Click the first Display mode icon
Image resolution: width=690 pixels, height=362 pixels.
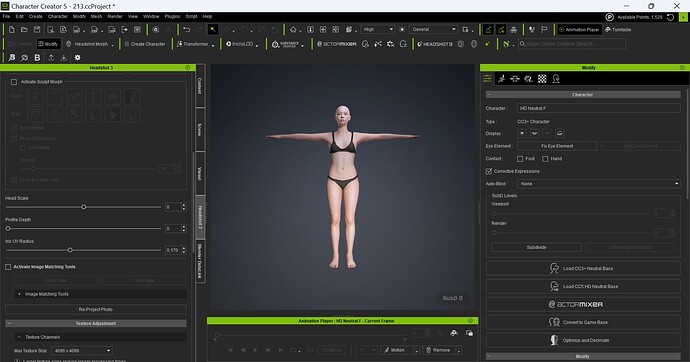(522, 133)
